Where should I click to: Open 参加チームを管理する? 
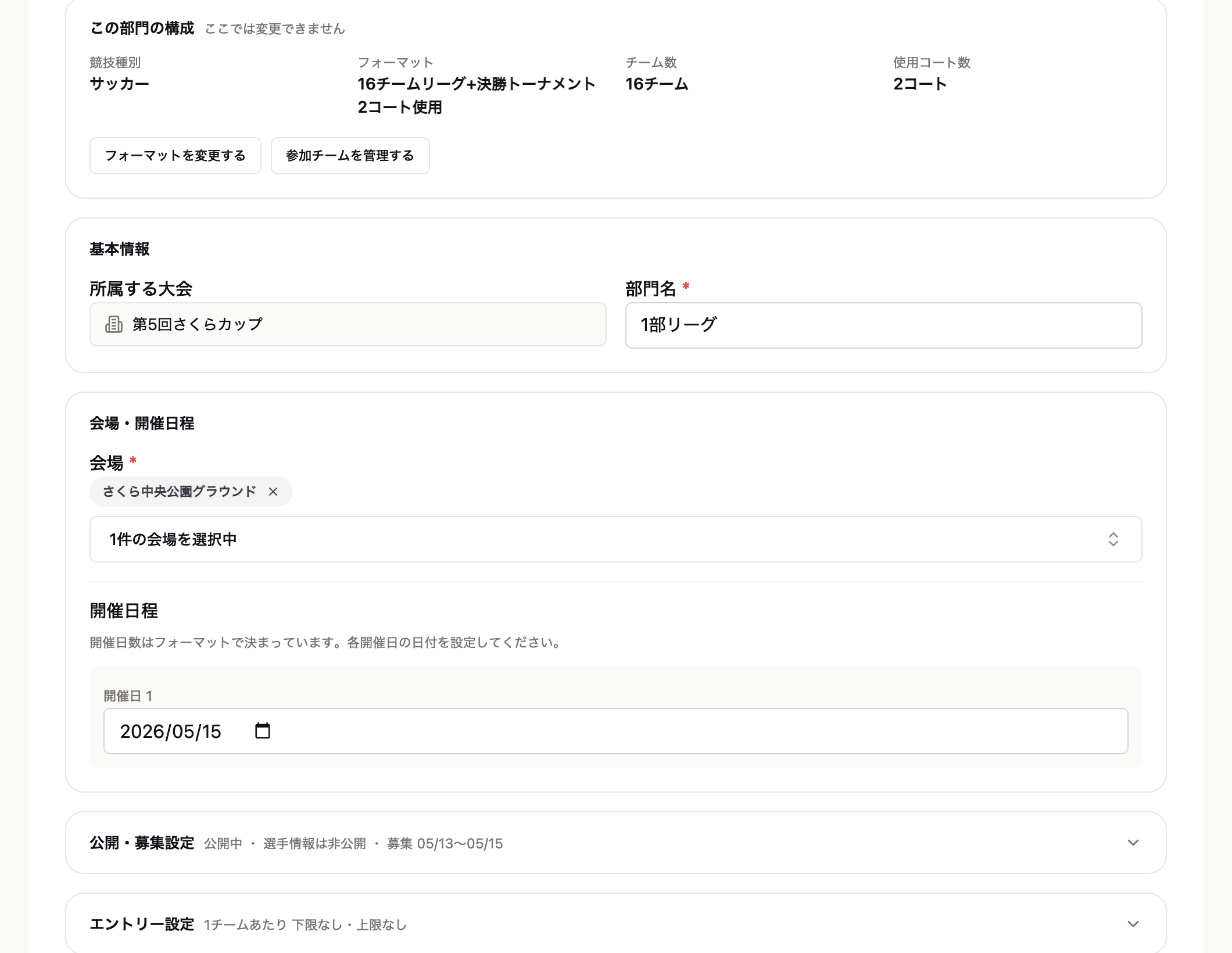350,156
